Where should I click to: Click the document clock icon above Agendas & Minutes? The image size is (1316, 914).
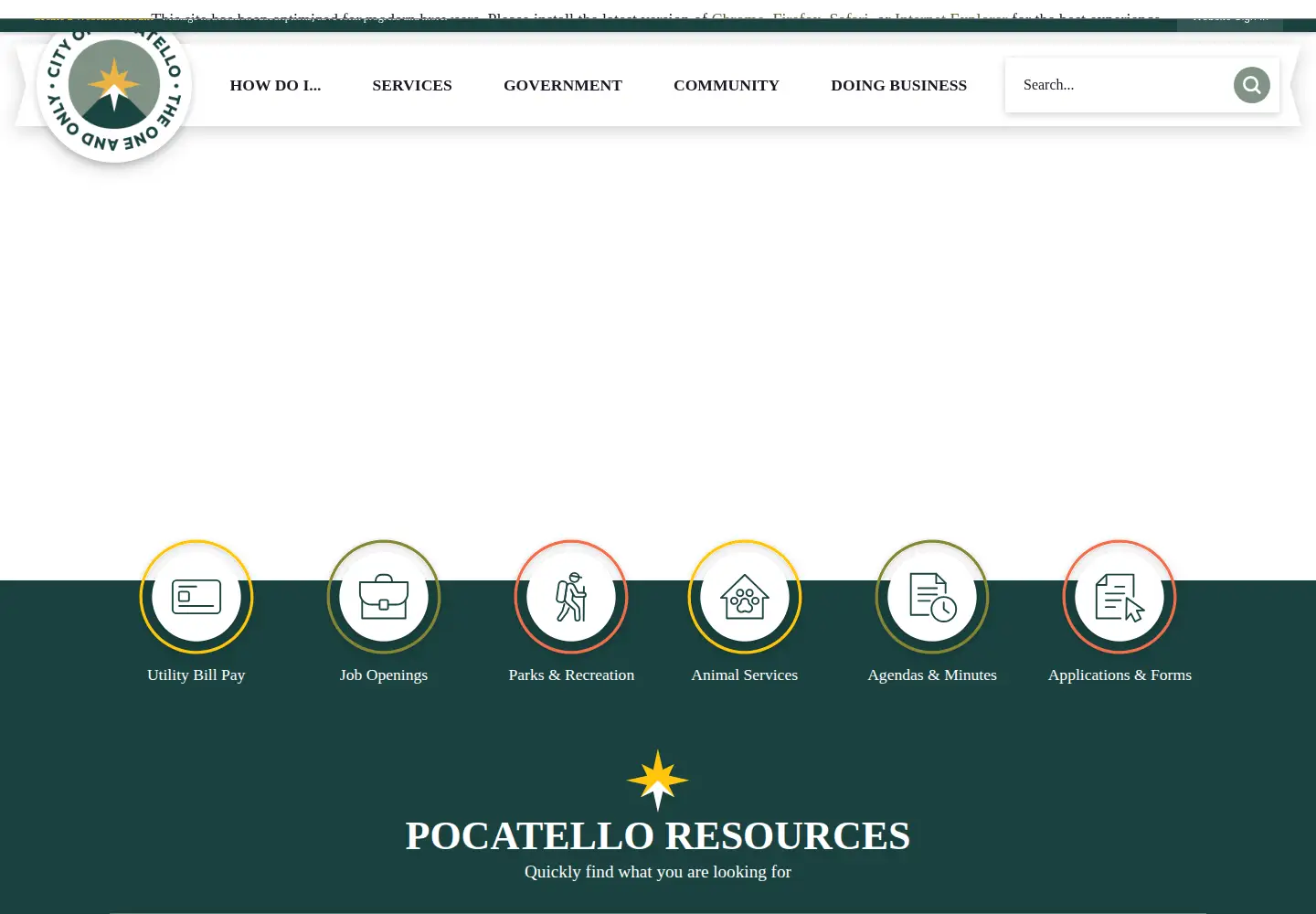(x=932, y=597)
